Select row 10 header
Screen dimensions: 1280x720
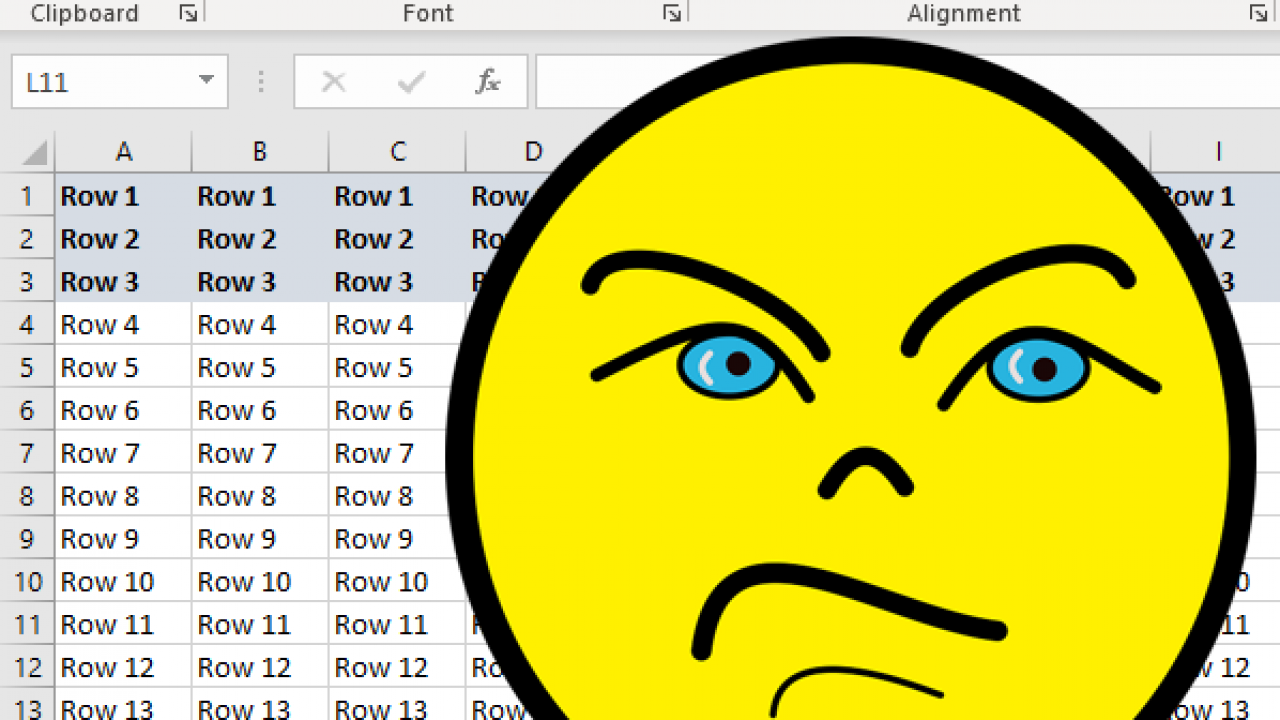(x=27, y=582)
